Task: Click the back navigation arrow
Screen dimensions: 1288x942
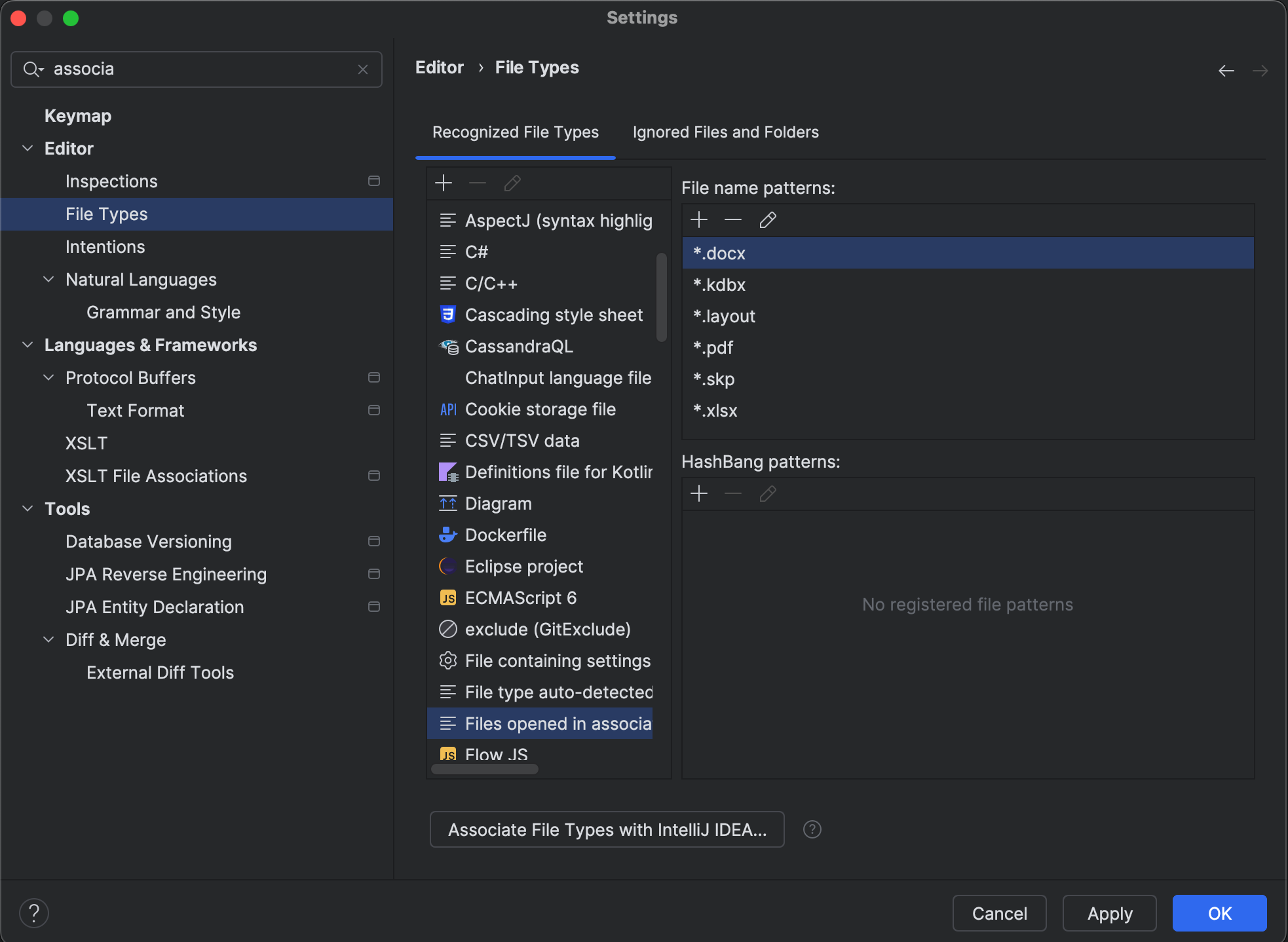Action: coord(1226,71)
